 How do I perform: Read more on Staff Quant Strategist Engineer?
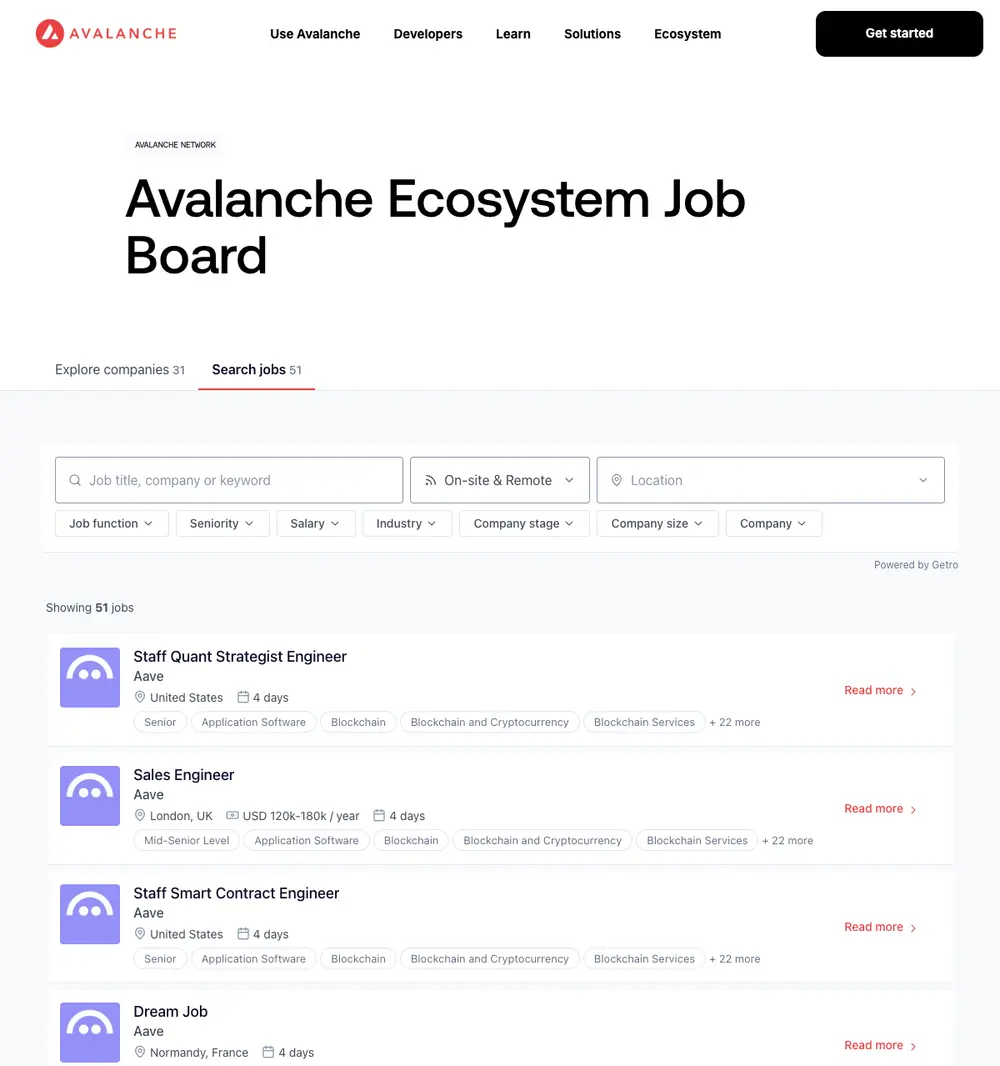pos(880,690)
